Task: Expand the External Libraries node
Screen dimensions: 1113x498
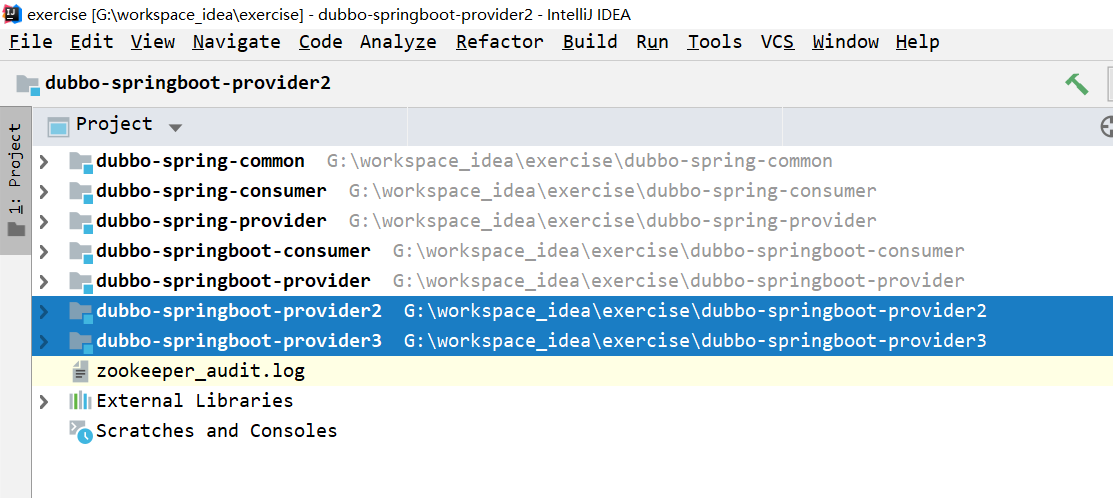Action: (44, 402)
